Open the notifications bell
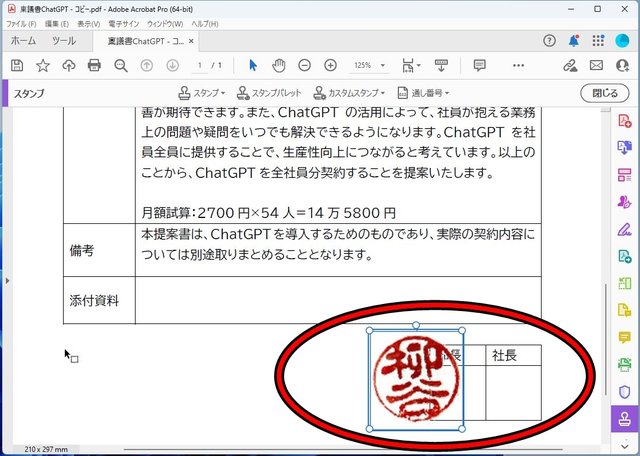Screen dimensions: 640x456 pyautogui.click(x=574, y=41)
